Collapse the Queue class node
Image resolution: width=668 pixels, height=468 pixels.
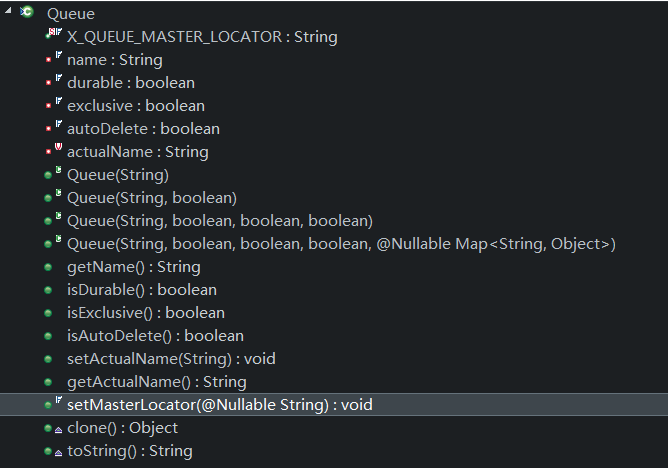[8, 13]
